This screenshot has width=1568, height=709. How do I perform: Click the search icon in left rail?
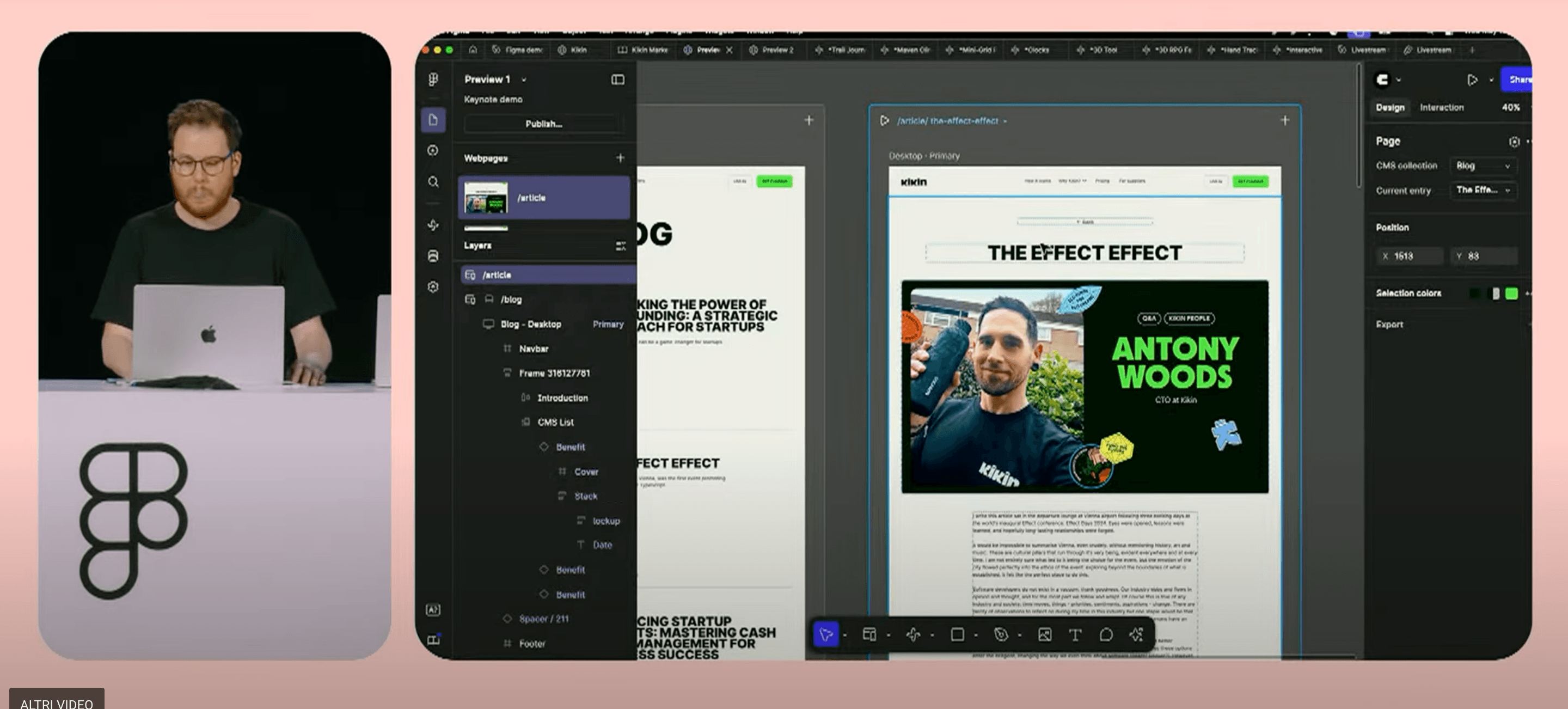click(x=433, y=182)
